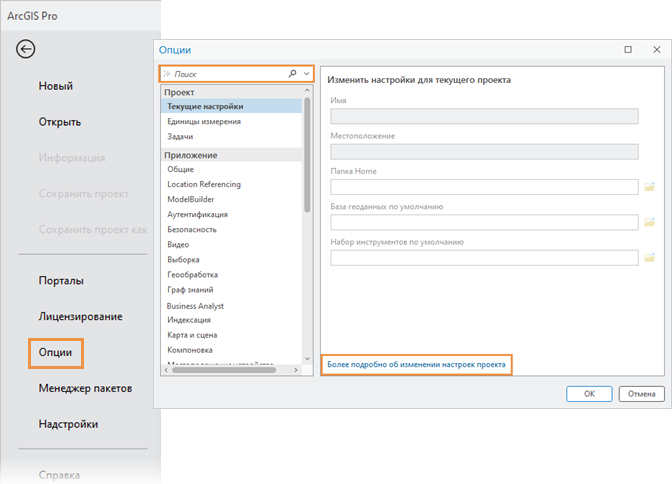672x484 pixels.
Task: Click scroll up arrow in options list
Action: point(307,90)
